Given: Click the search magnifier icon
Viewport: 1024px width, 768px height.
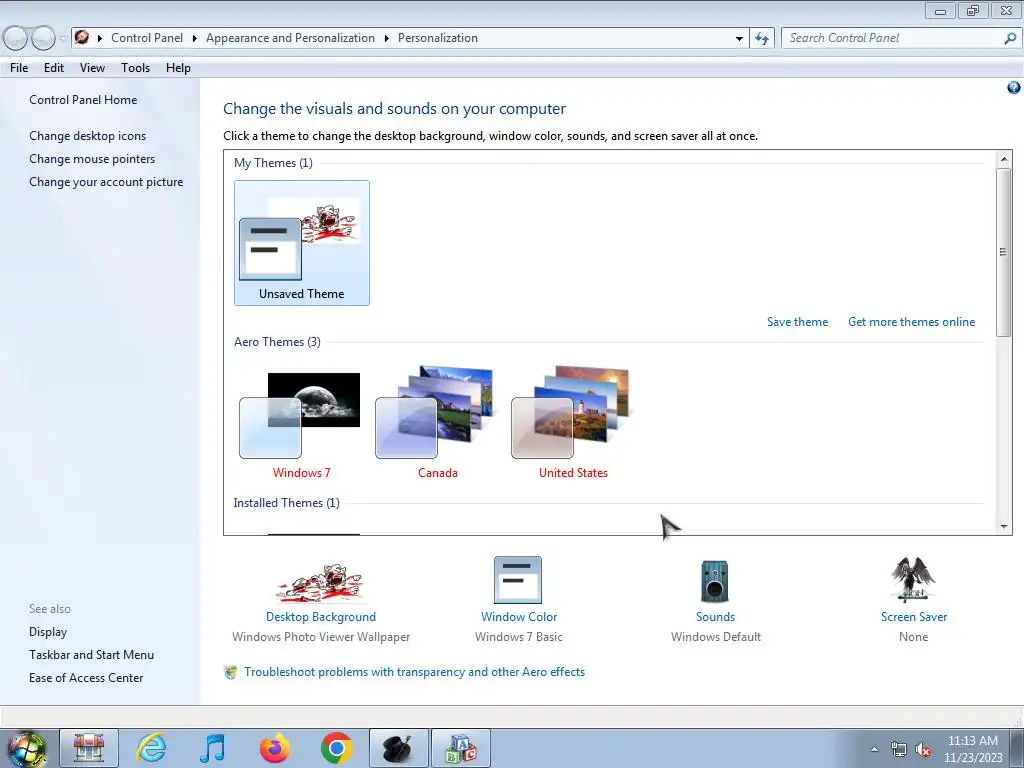Looking at the screenshot, I should coord(1010,39).
